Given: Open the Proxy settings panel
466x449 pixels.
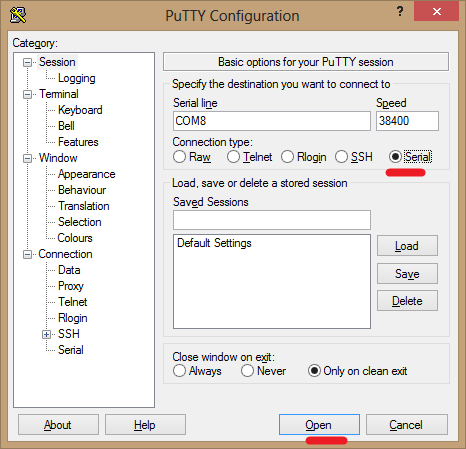Looking at the screenshot, I should 71,286.
